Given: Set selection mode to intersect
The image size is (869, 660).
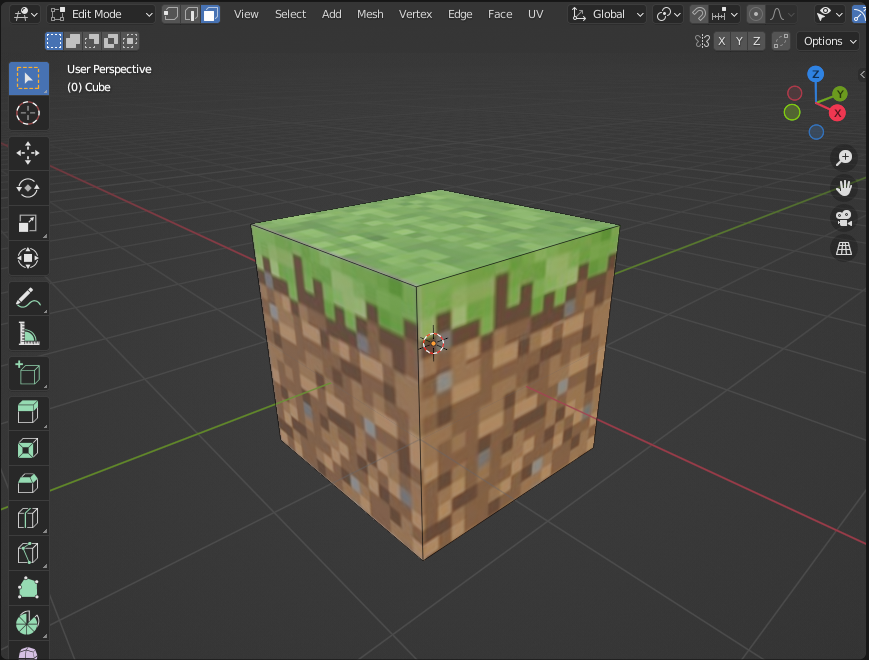Looking at the screenshot, I should 130,41.
